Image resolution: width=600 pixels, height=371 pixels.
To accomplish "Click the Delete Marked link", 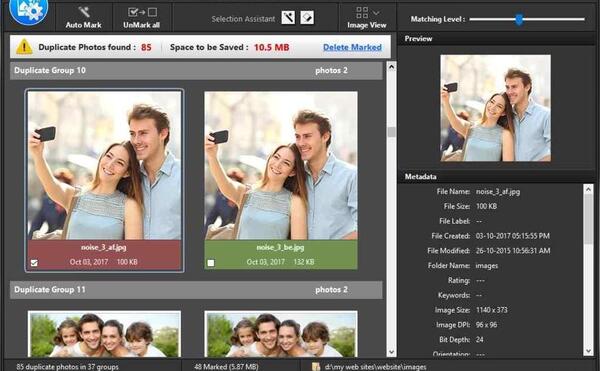I will 352,47.
